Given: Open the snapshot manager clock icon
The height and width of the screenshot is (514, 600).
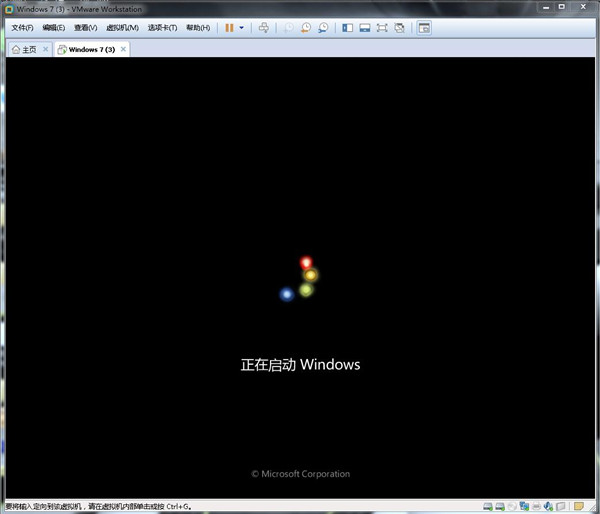Looking at the screenshot, I should pyautogui.click(x=323, y=28).
